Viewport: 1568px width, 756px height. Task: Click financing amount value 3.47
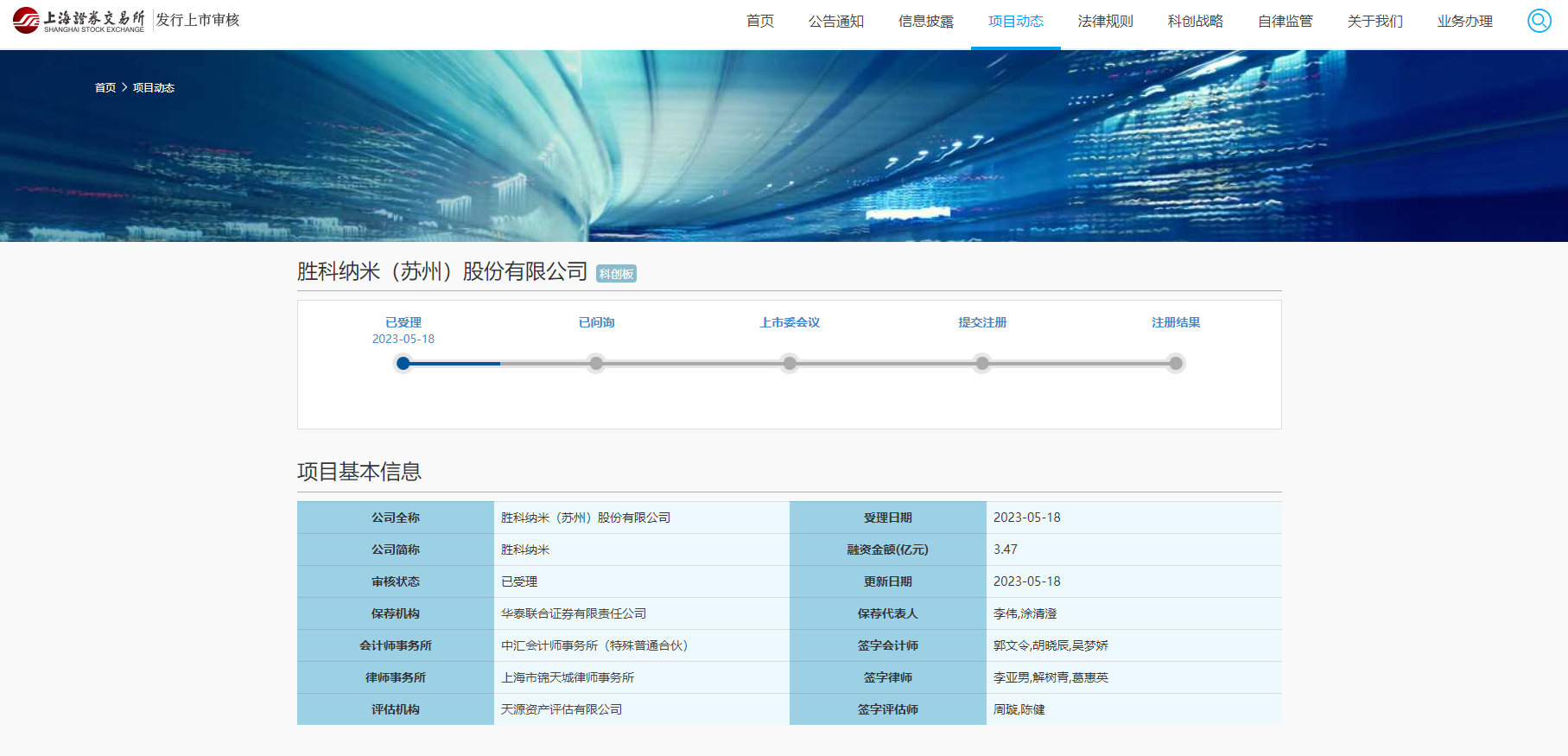click(x=1006, y=550)
